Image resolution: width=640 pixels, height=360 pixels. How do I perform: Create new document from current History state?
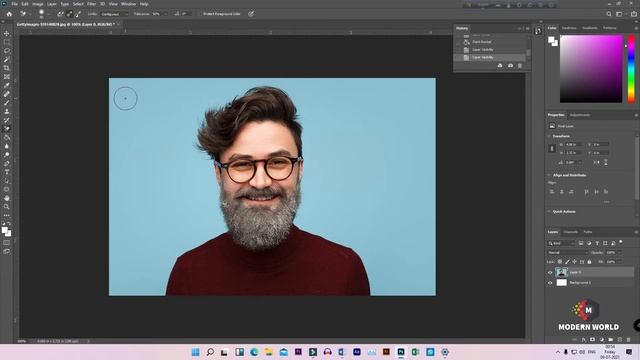(500, 66)
